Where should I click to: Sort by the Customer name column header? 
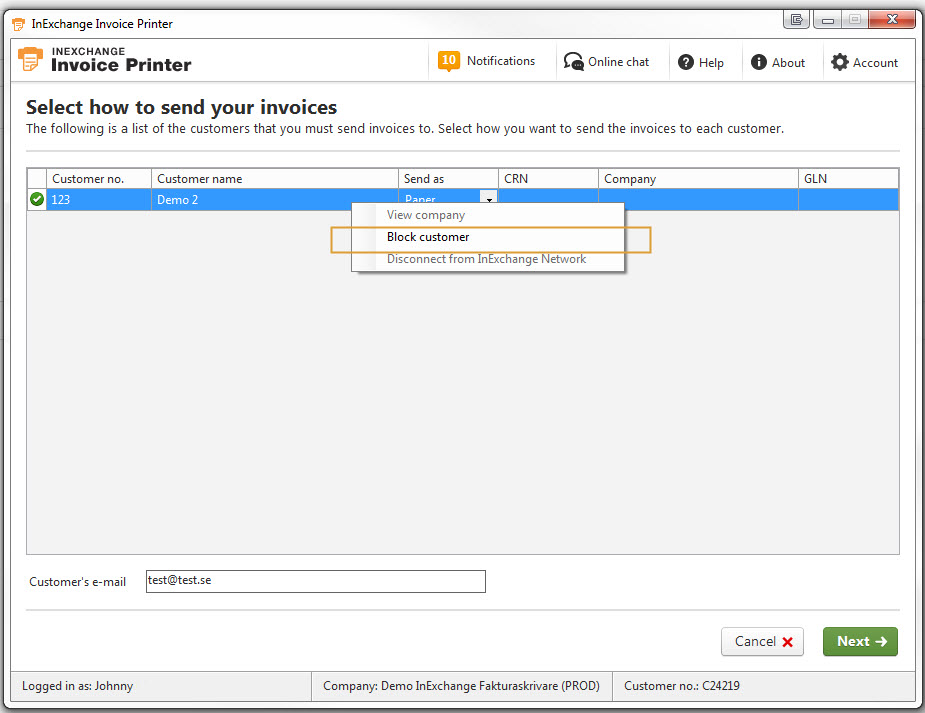click(x=275, y=179)
